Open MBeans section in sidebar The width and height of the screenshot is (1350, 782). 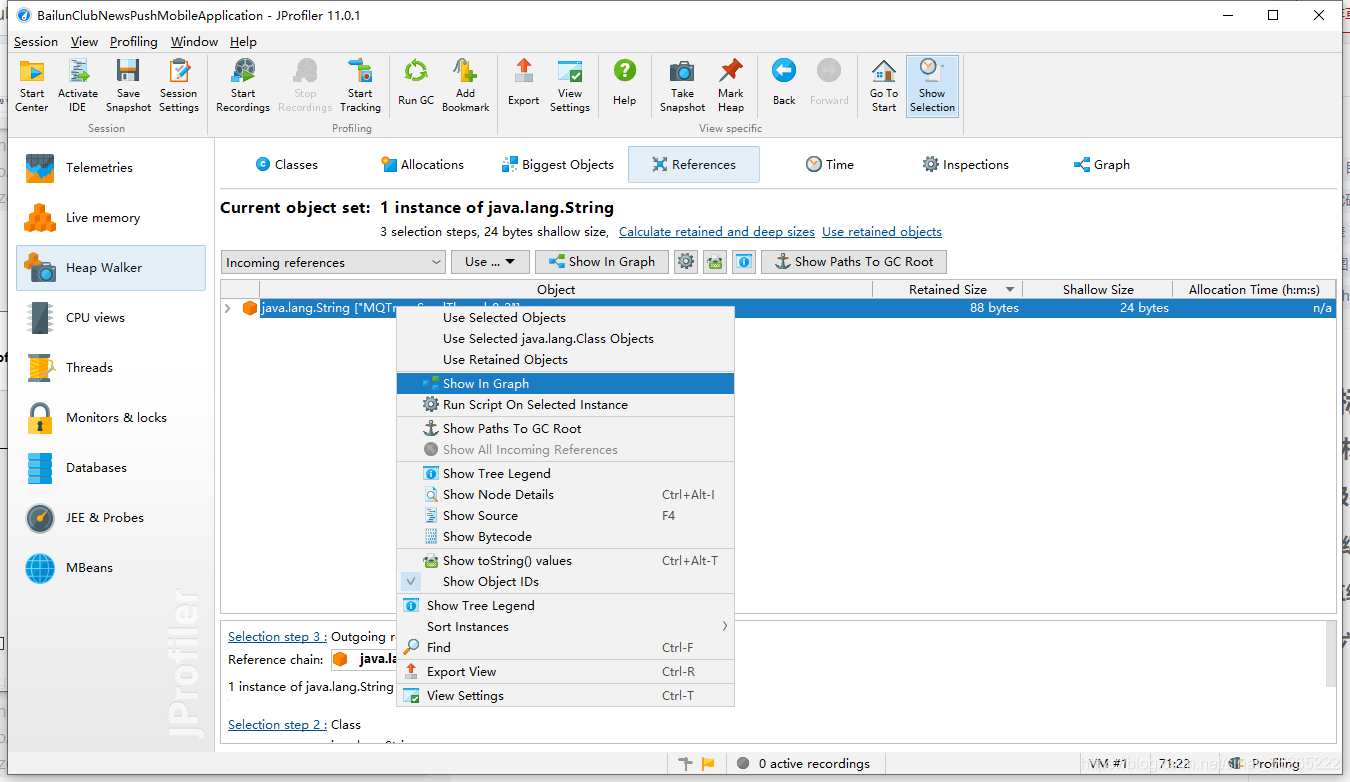(x=111, y=568)
